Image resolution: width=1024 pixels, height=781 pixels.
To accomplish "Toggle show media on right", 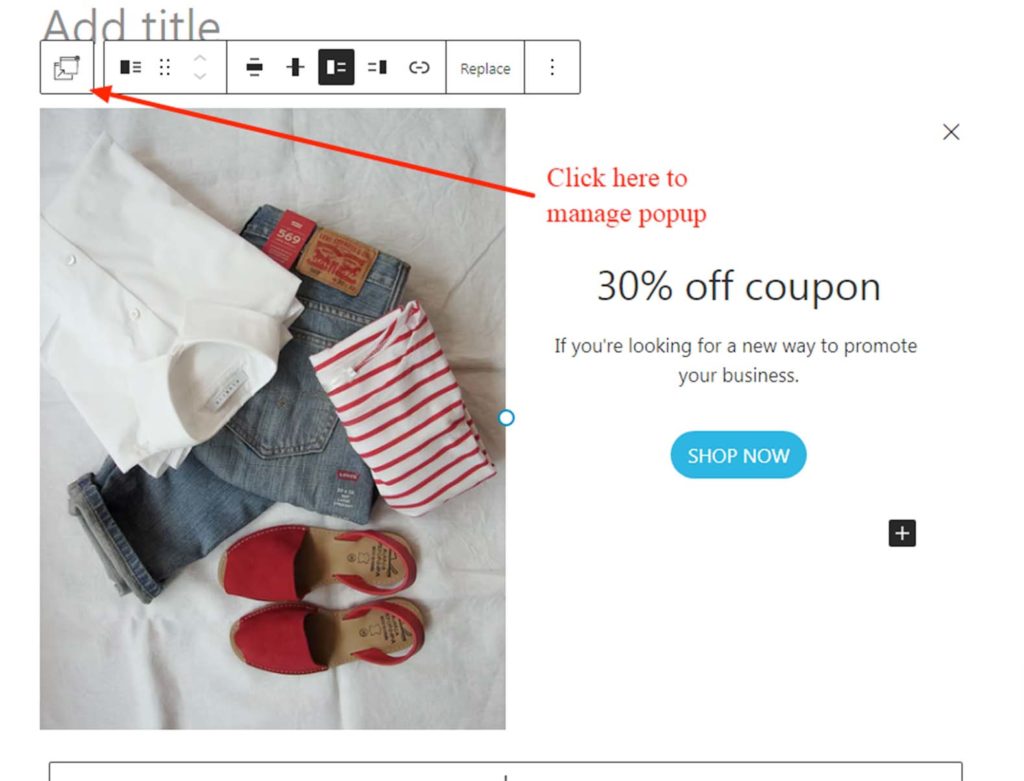I will click(x=377, y=67).
